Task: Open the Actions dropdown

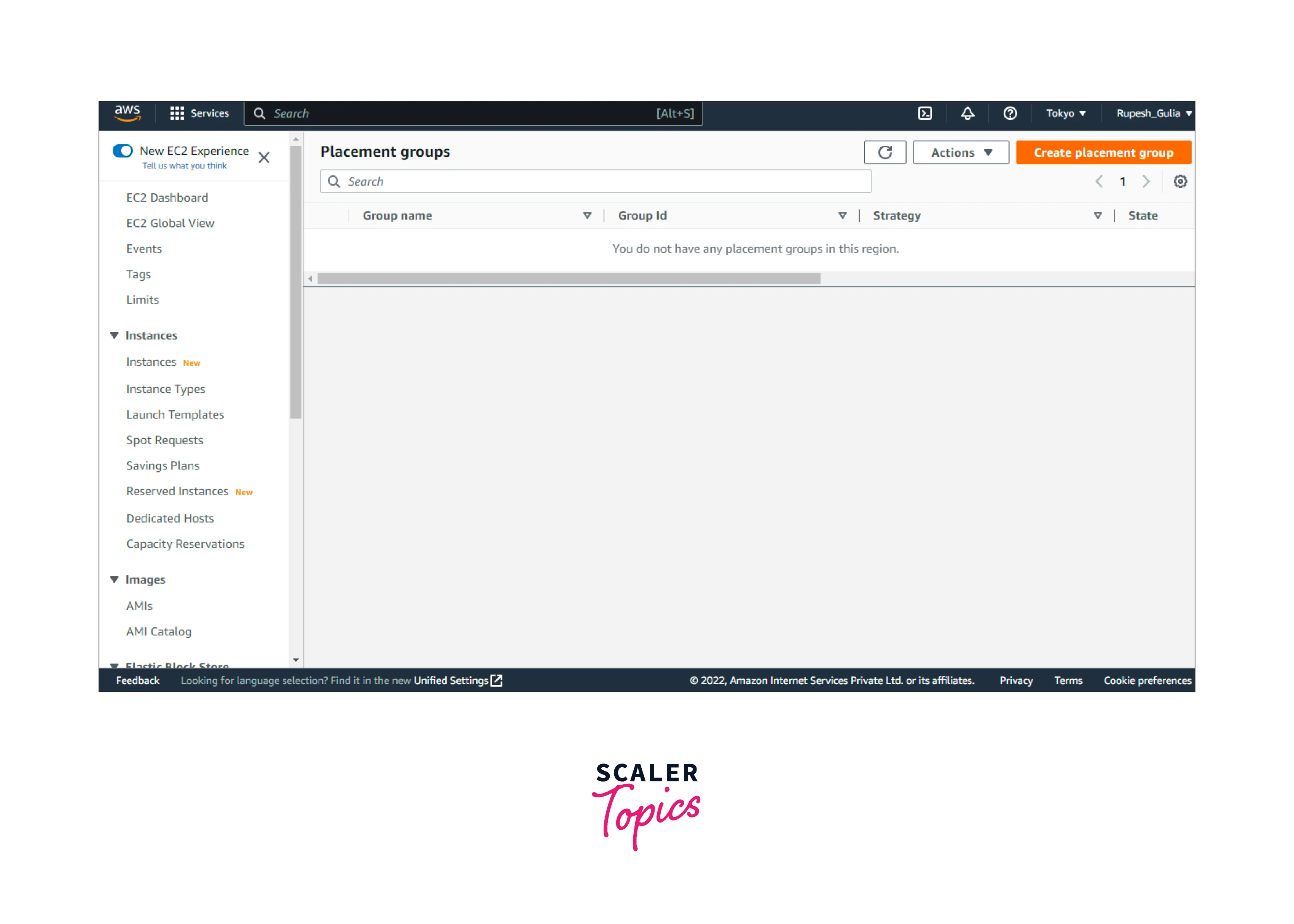Action: 960,153
